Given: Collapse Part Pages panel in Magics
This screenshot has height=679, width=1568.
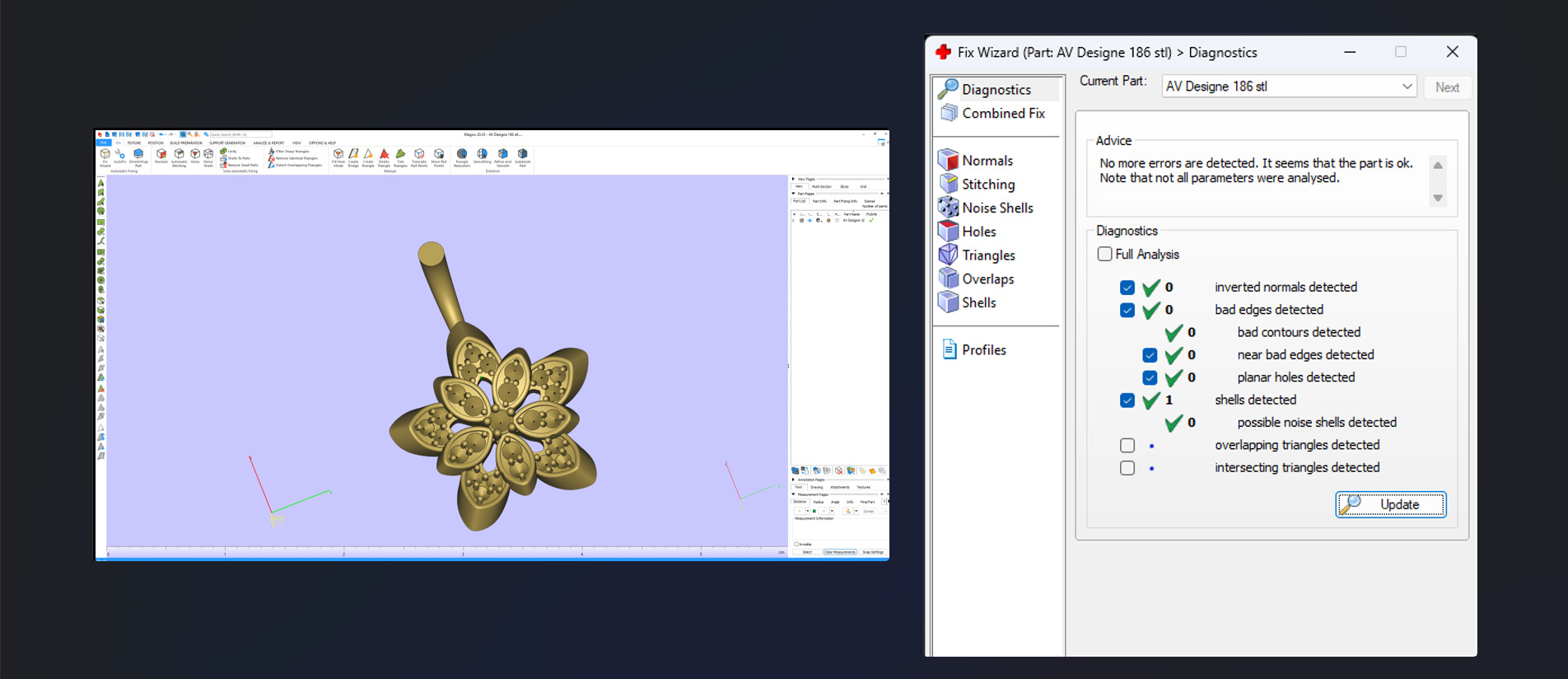Looking at the screenshot, I should pos(793,194).
